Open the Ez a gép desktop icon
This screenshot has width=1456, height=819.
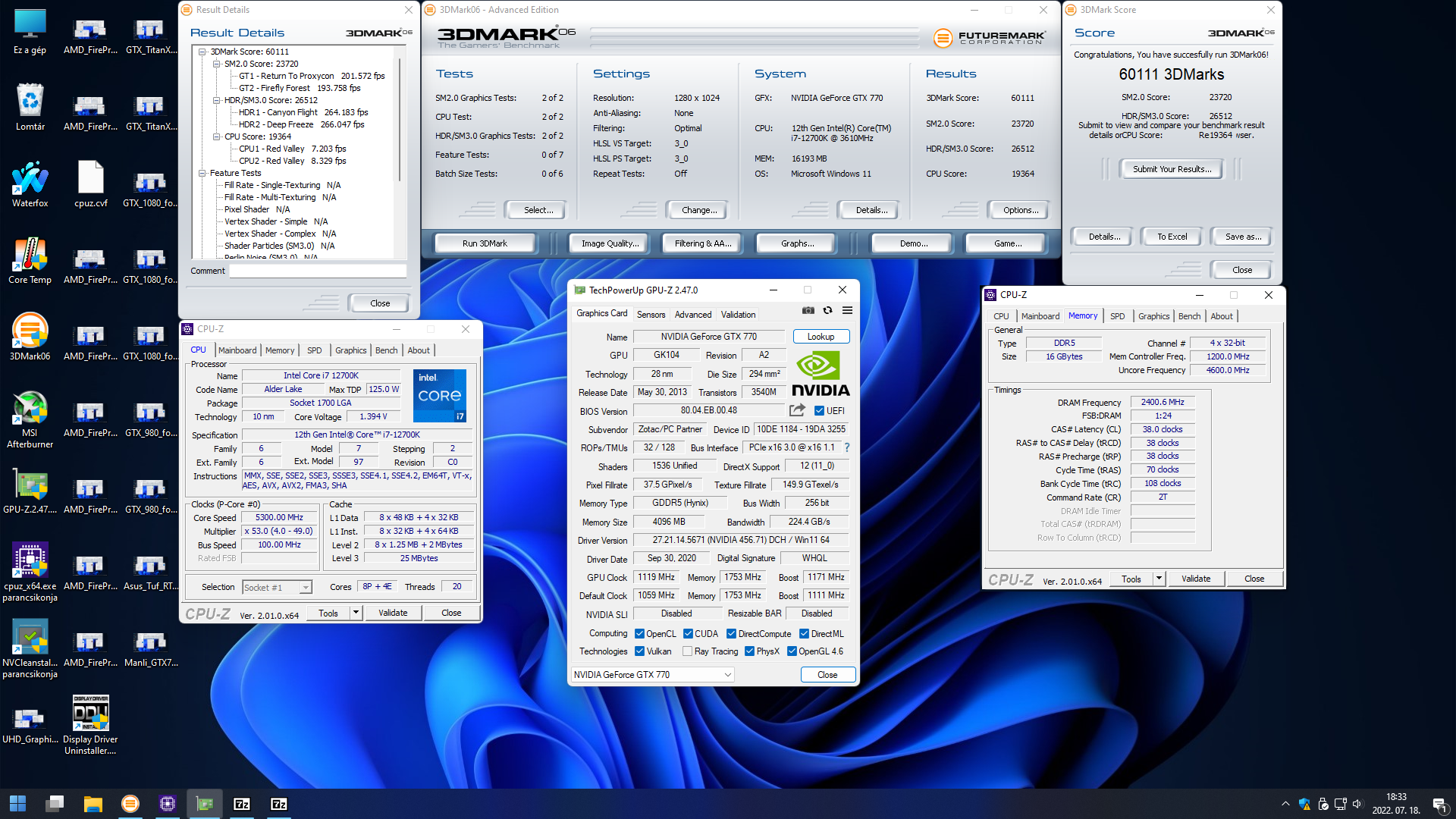[x=30, y=32]
